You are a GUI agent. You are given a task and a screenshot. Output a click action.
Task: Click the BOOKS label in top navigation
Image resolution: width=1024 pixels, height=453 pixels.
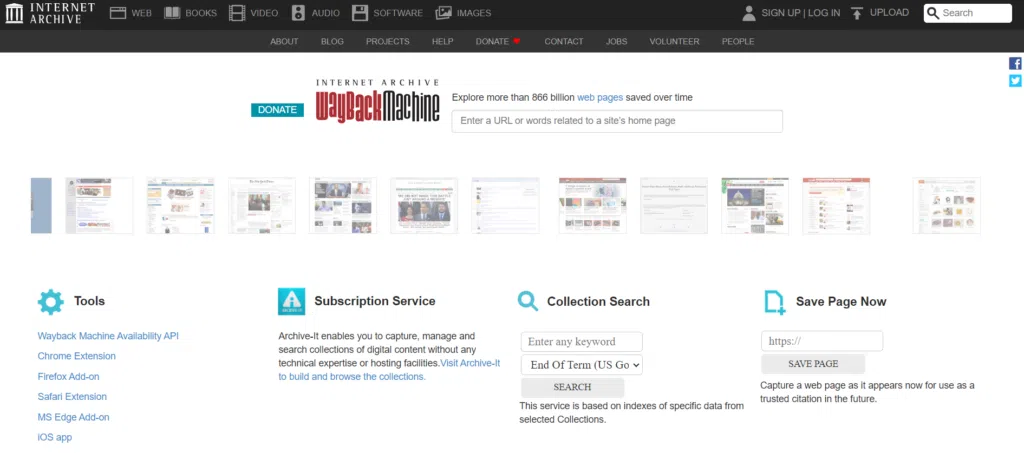pyautogui.click(x=201, y=13)
